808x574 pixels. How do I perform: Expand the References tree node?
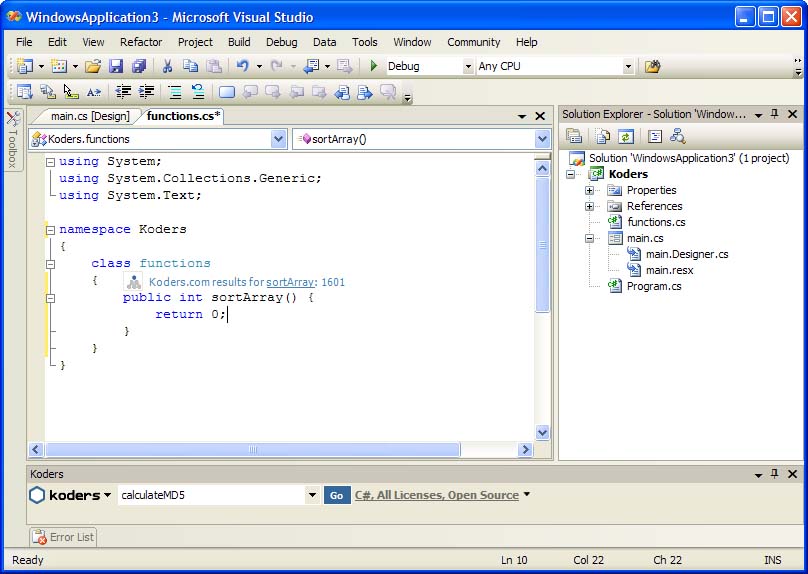(x=590, y=206)
